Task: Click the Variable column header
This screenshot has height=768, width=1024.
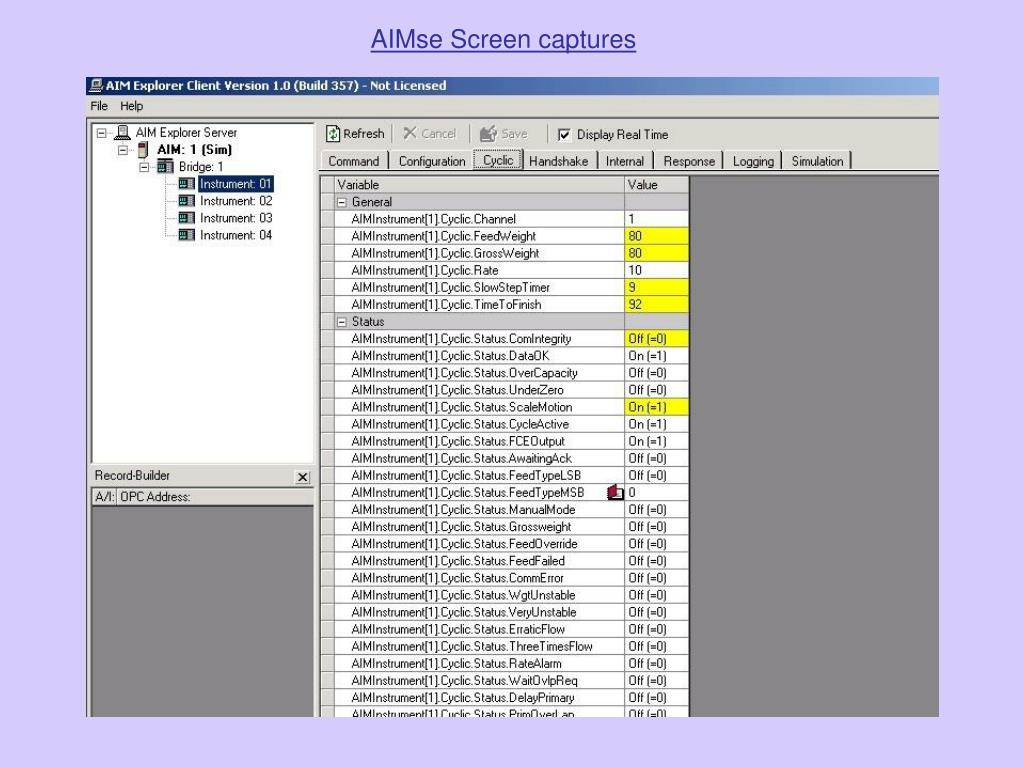Action: [479, 185]
